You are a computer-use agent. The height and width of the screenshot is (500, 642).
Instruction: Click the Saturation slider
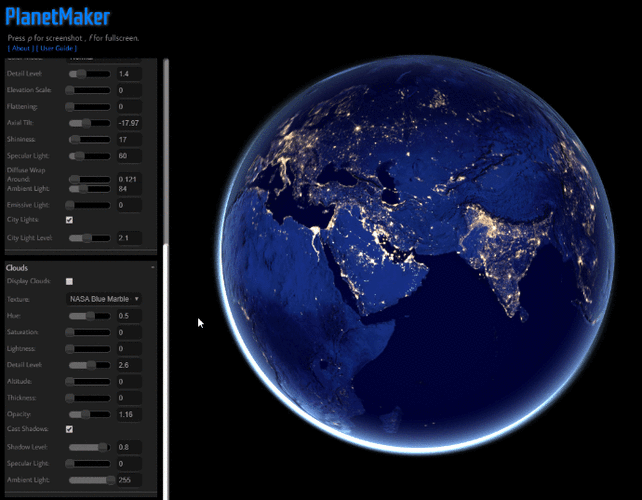[x=88, y=332]
